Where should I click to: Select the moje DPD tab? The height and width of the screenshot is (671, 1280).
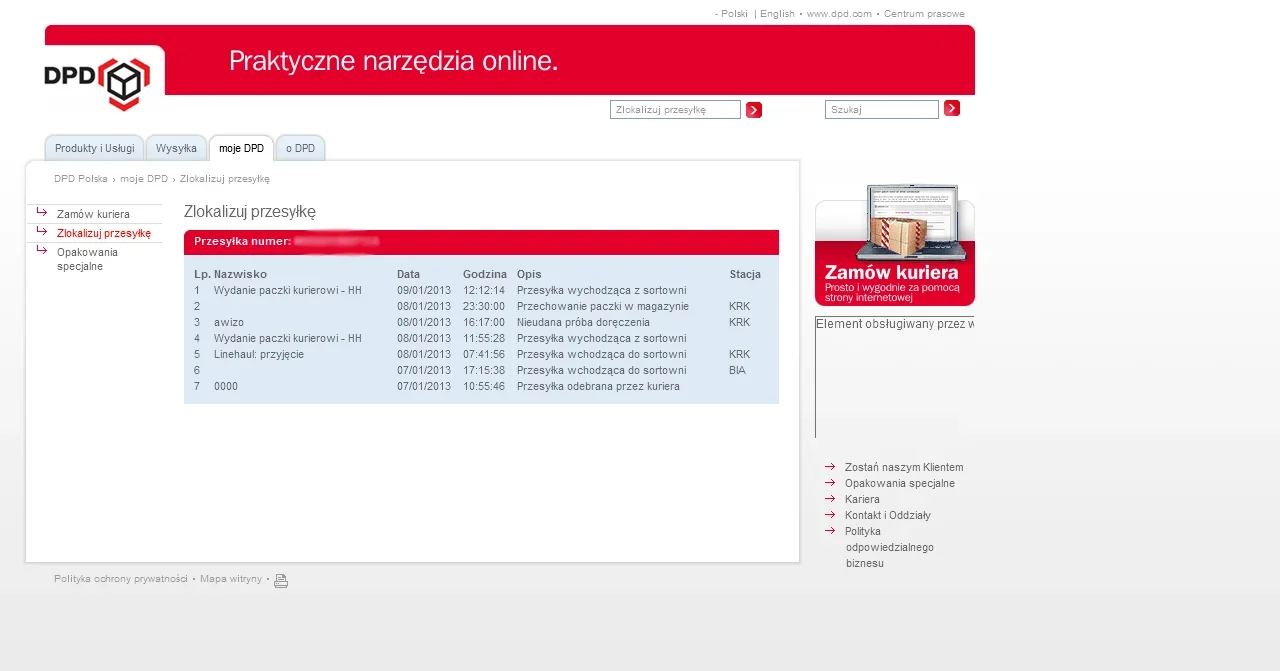[x=241, y=149]
